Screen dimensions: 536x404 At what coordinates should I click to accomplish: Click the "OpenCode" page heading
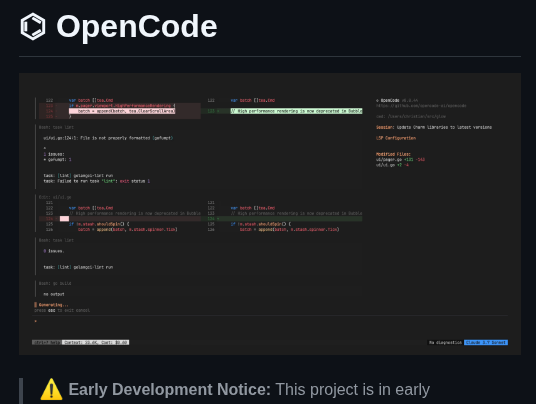click(137, 27)
